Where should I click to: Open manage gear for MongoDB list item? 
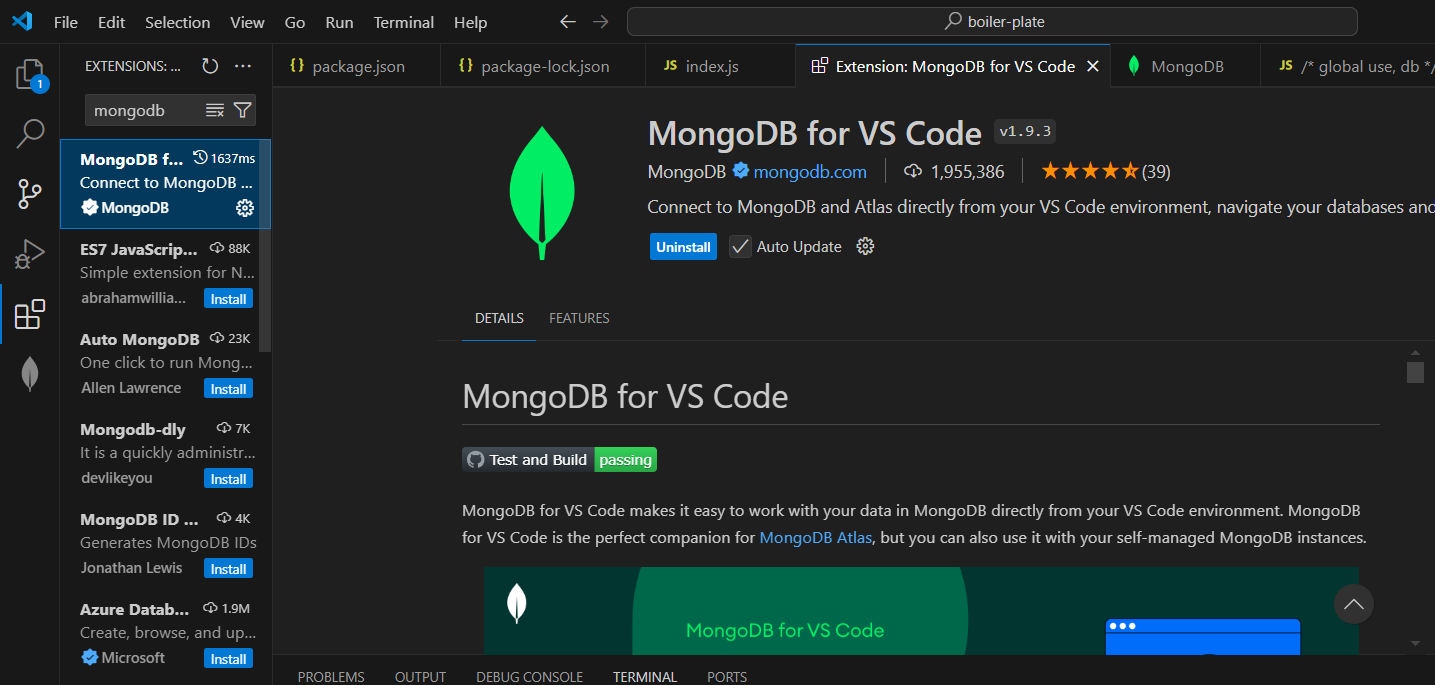coord(244,208)
